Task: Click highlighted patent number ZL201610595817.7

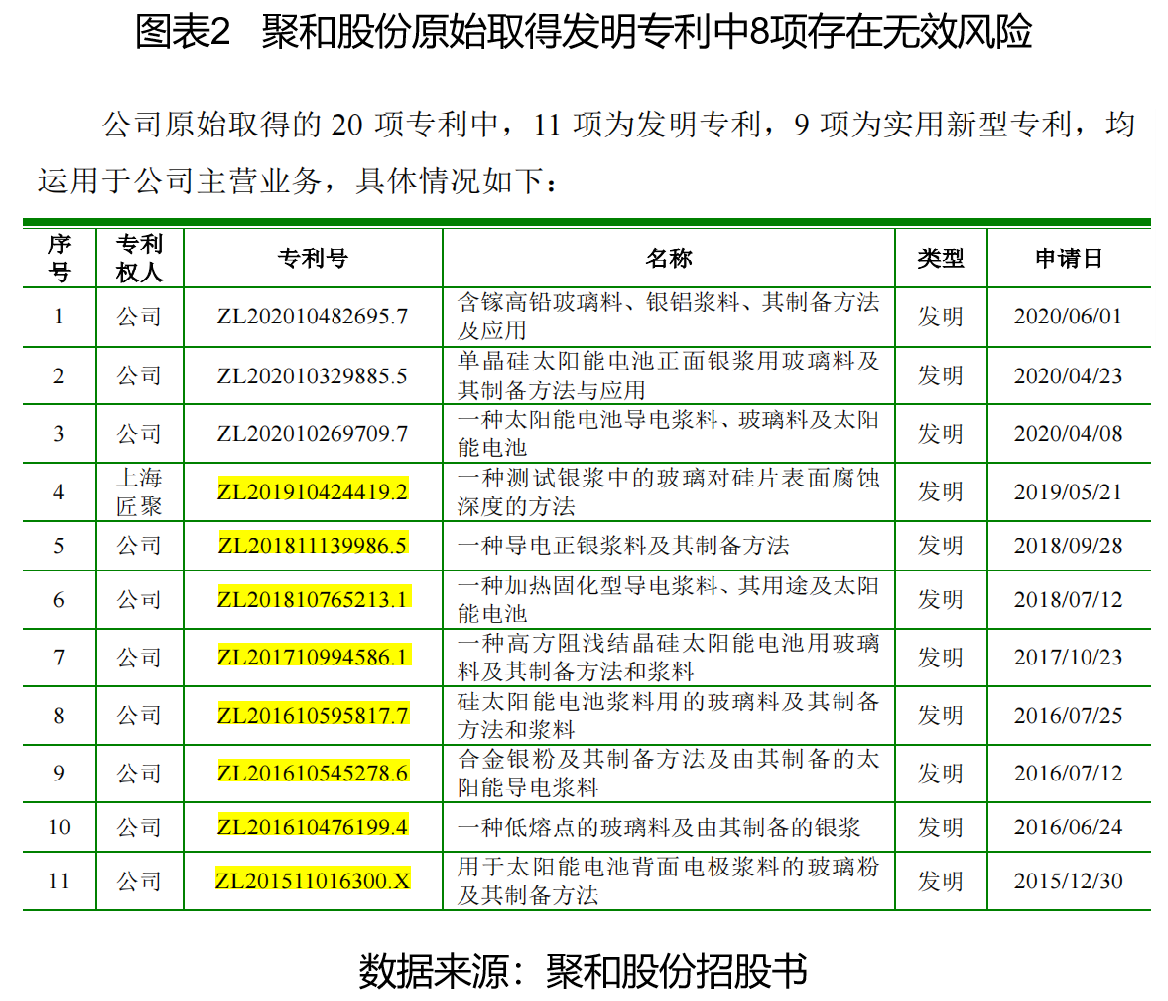Action: point(312,715)
